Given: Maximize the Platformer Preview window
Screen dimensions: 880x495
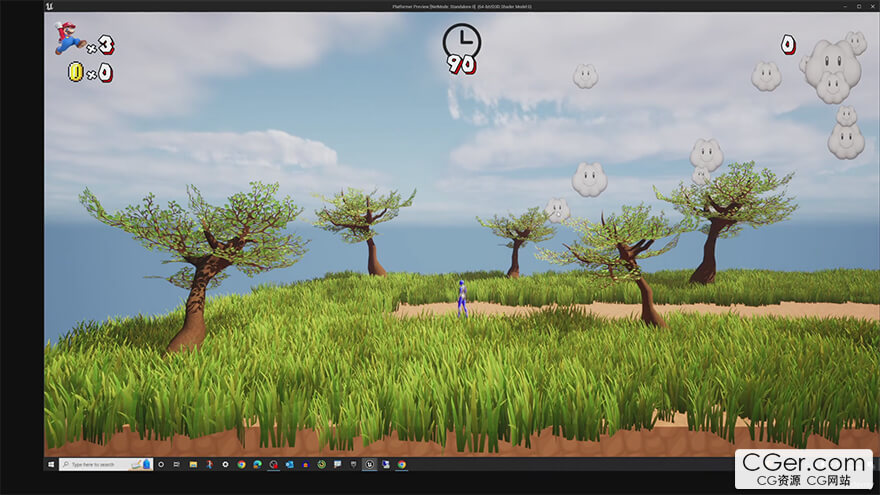Looking at the screenshot, I should point(859,6).
